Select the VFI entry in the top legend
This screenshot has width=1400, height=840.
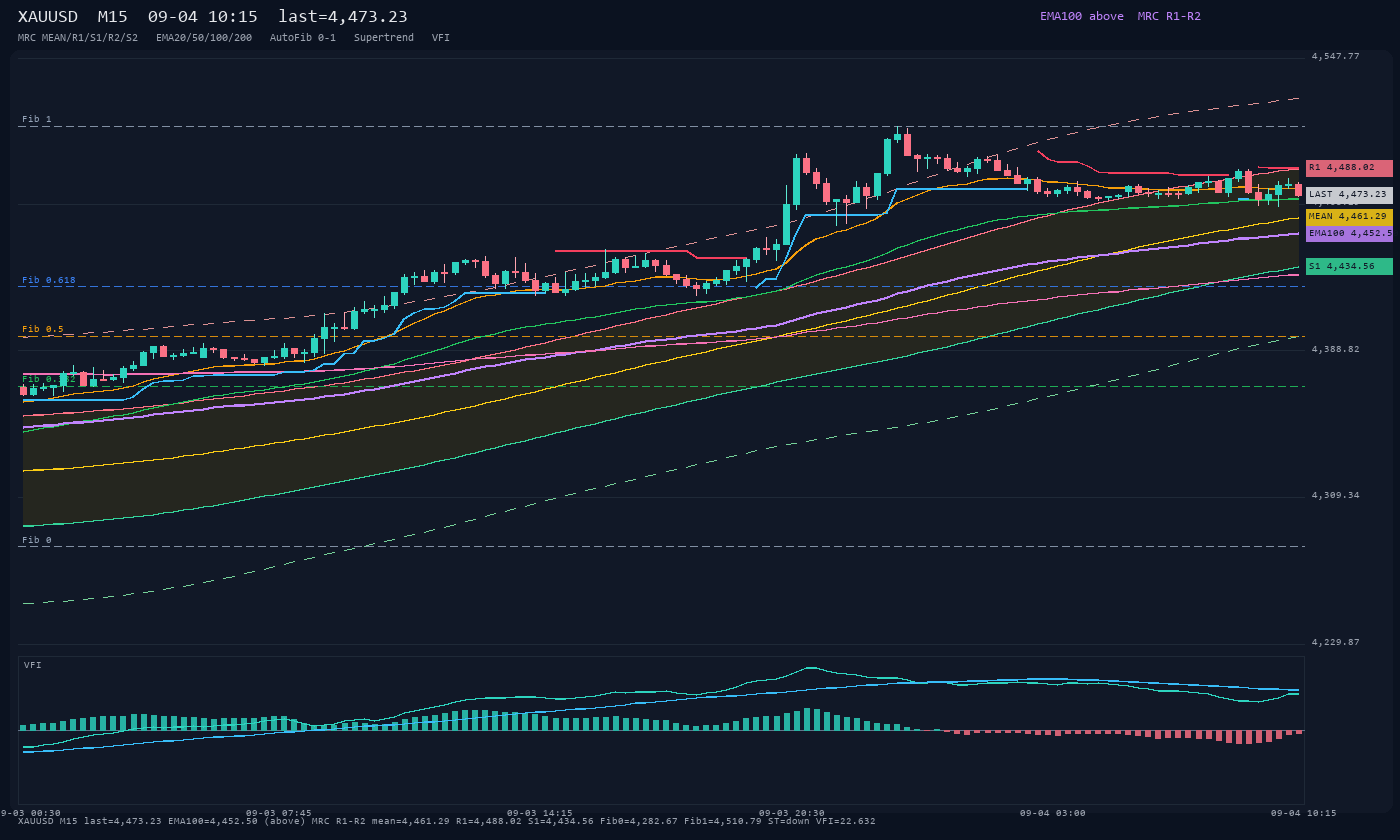[x=441, y=38]
